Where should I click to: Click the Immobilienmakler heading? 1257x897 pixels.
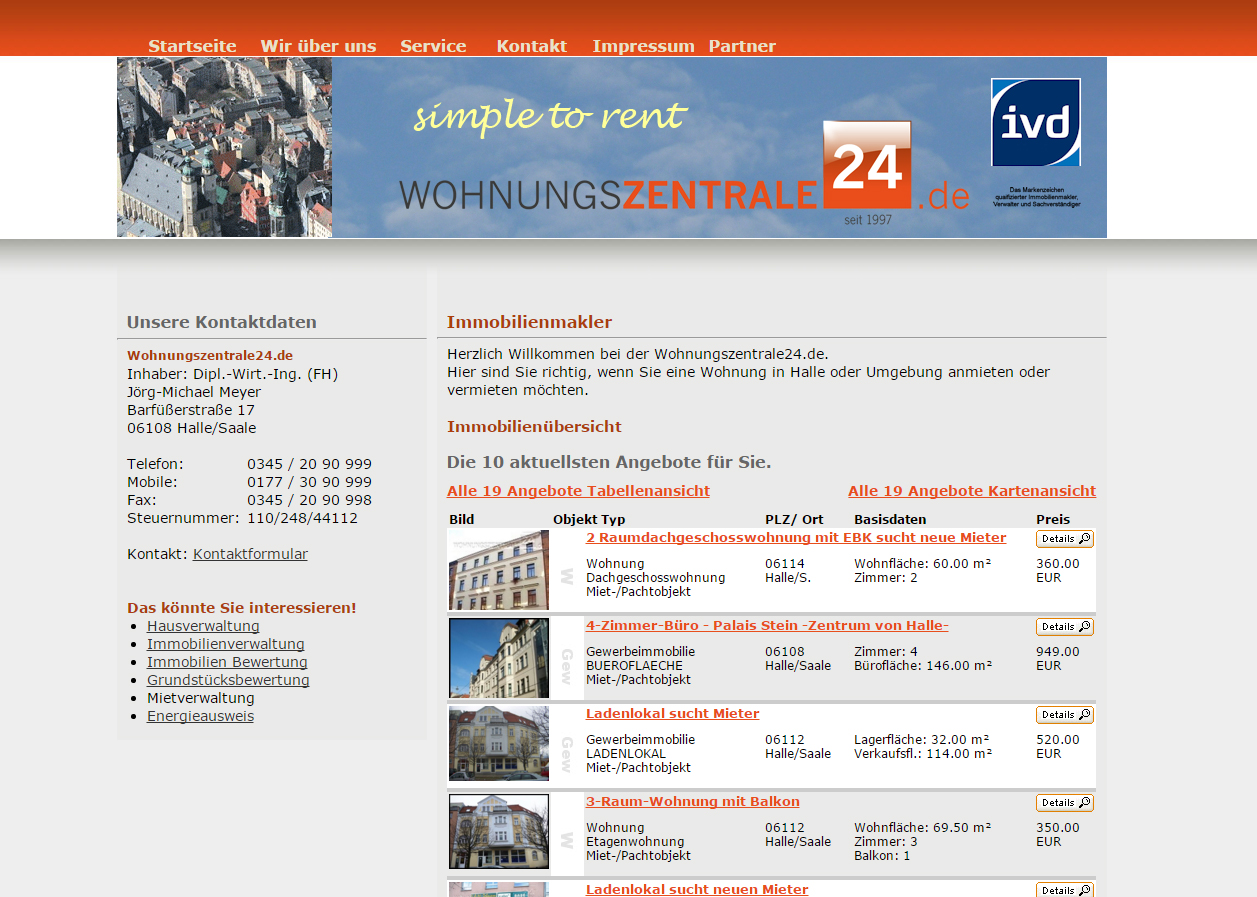[529, 322]
